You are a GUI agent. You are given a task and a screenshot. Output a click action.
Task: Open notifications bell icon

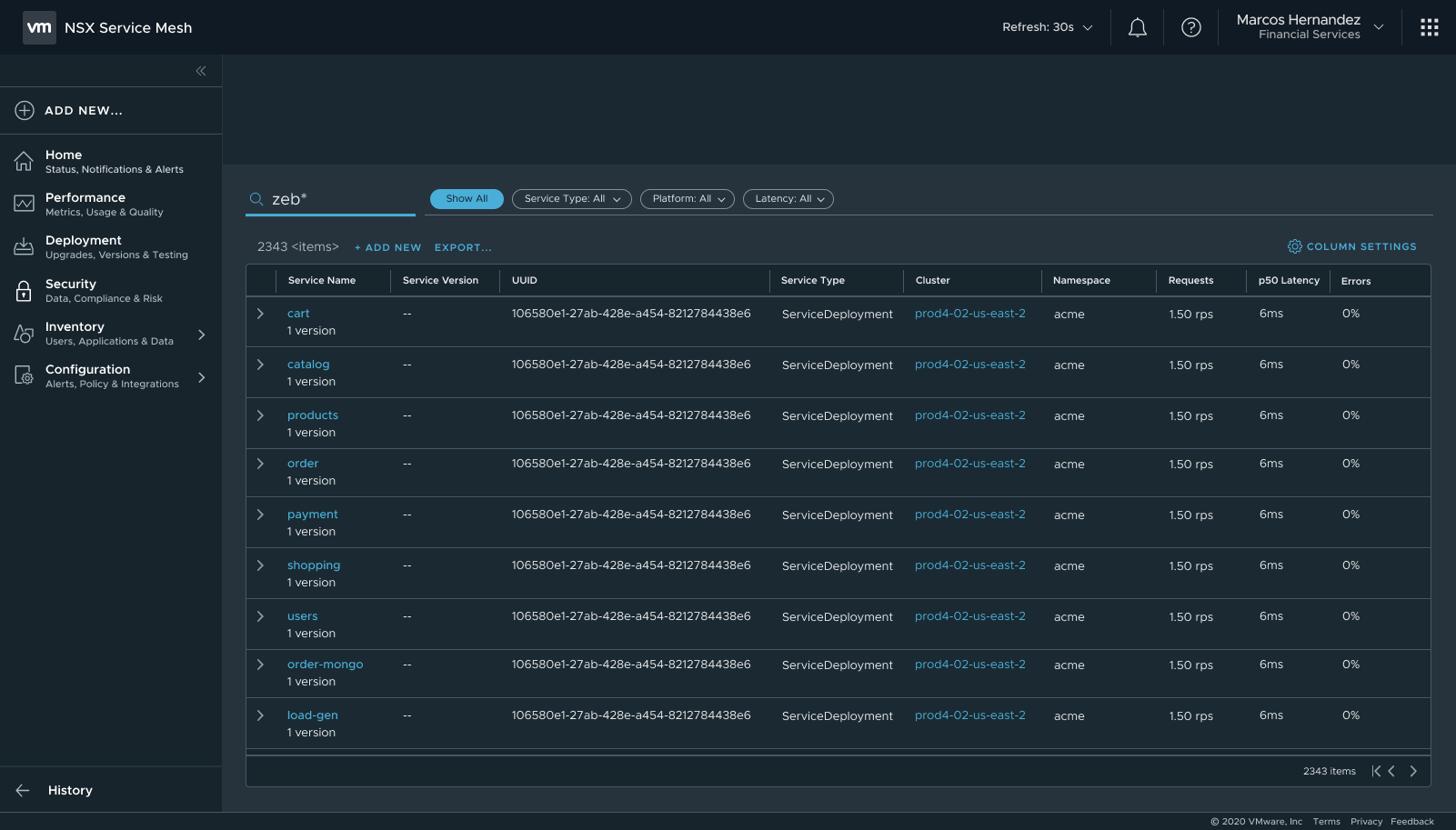click(1138, 27)
